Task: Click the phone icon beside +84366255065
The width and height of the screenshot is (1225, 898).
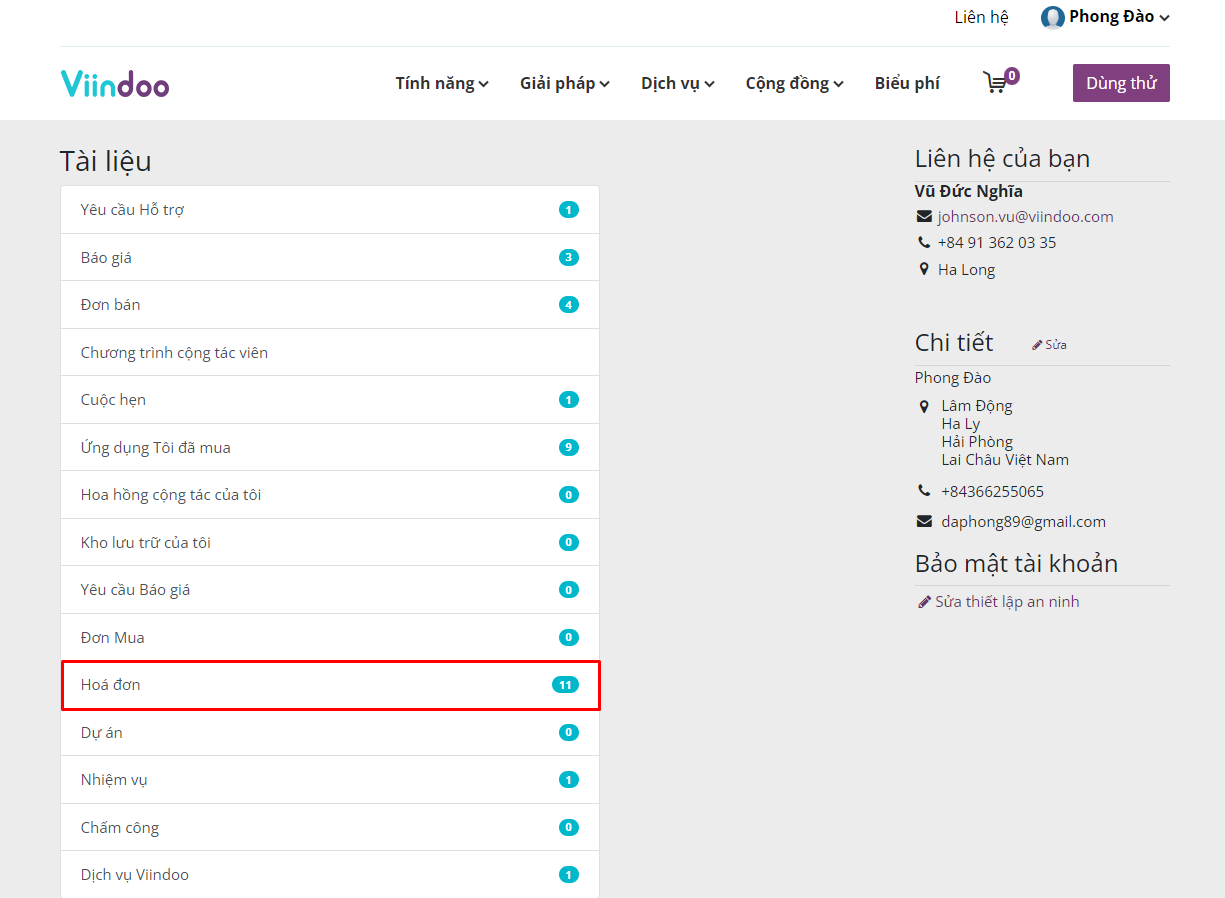Action: (924, 491)
